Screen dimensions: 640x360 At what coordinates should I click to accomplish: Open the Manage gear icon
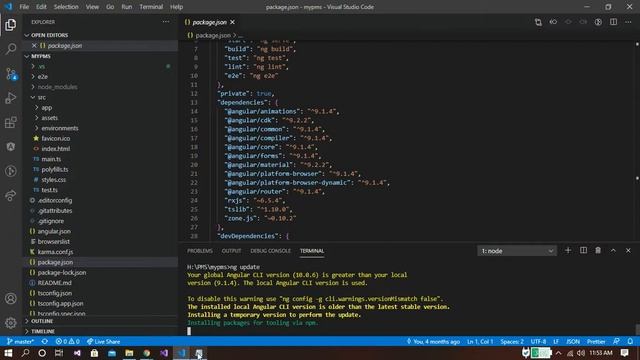[11, 322]
